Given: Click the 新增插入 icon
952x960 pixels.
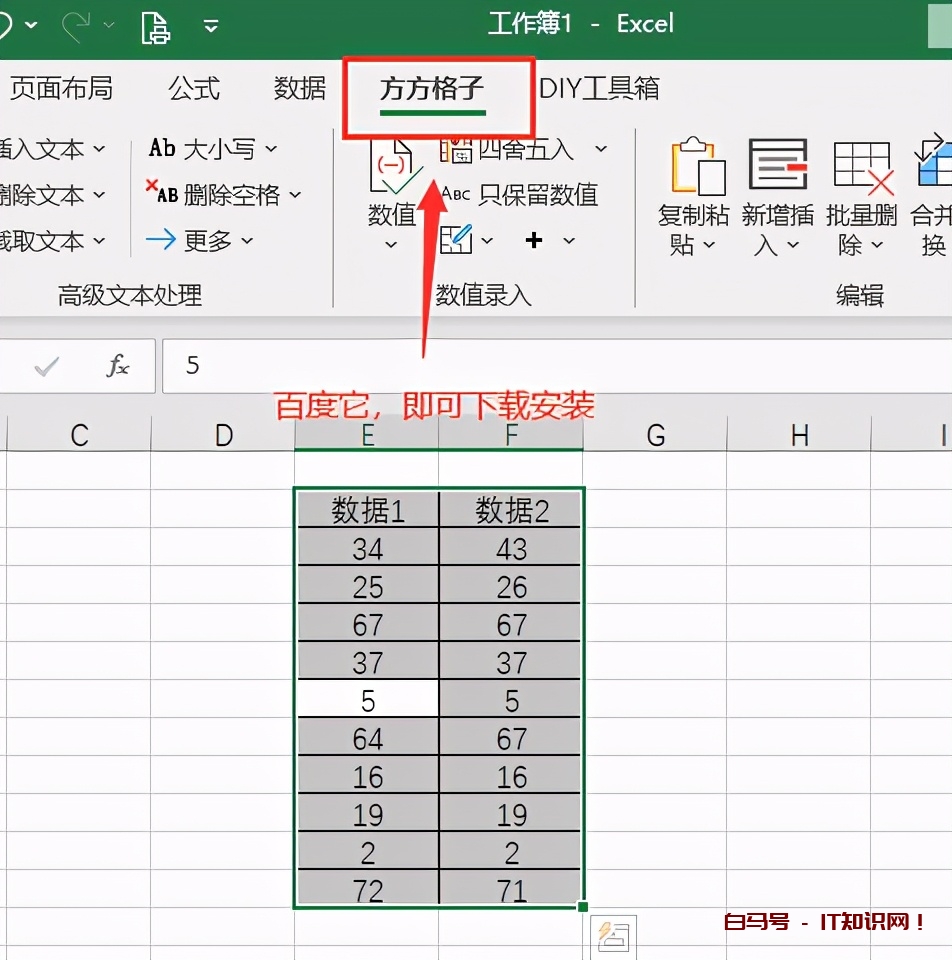Looking at the screenshot, I should [777, 167].
